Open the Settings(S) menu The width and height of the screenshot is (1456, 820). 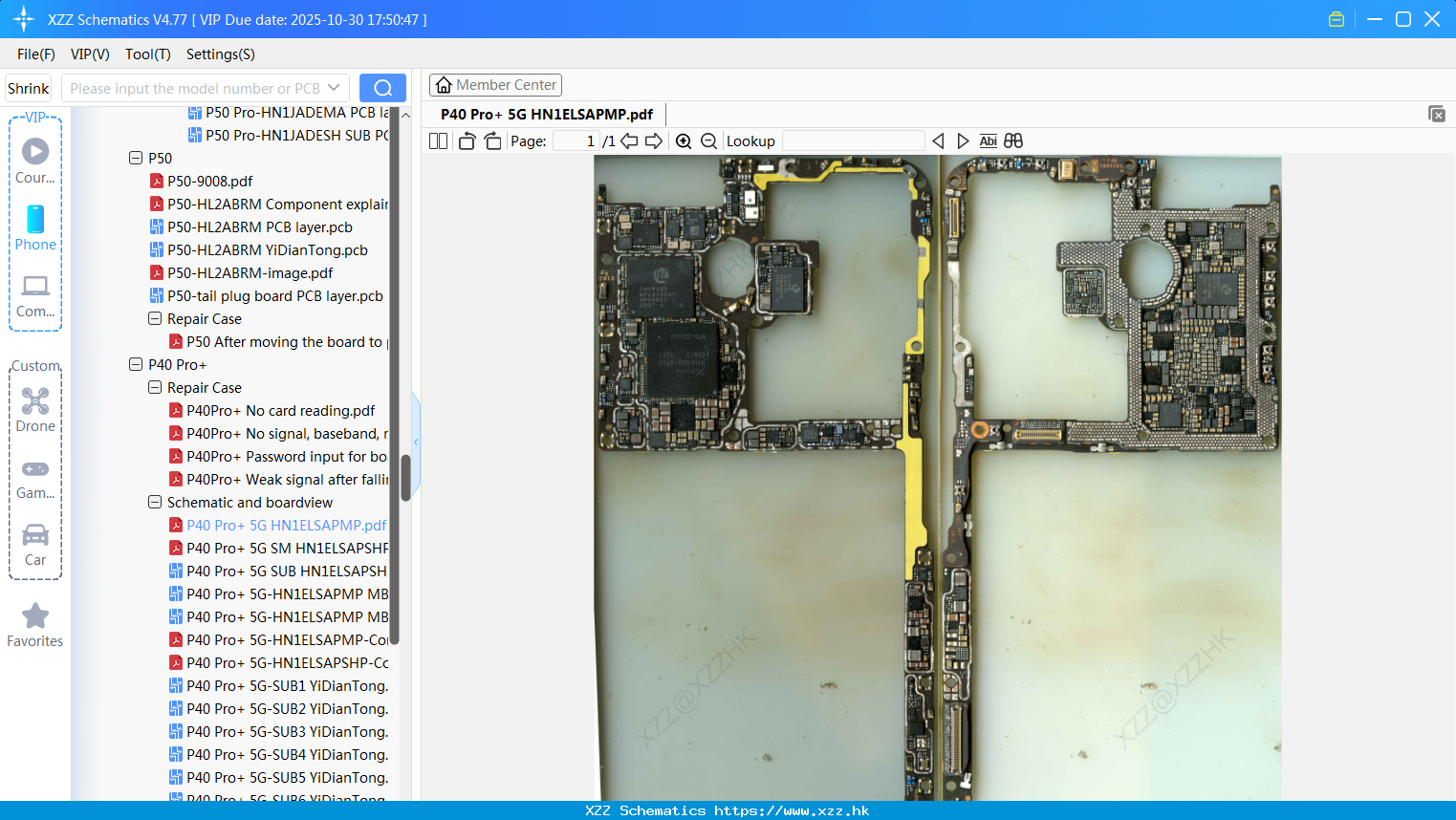pyautogui.click(x=221, y=54)
